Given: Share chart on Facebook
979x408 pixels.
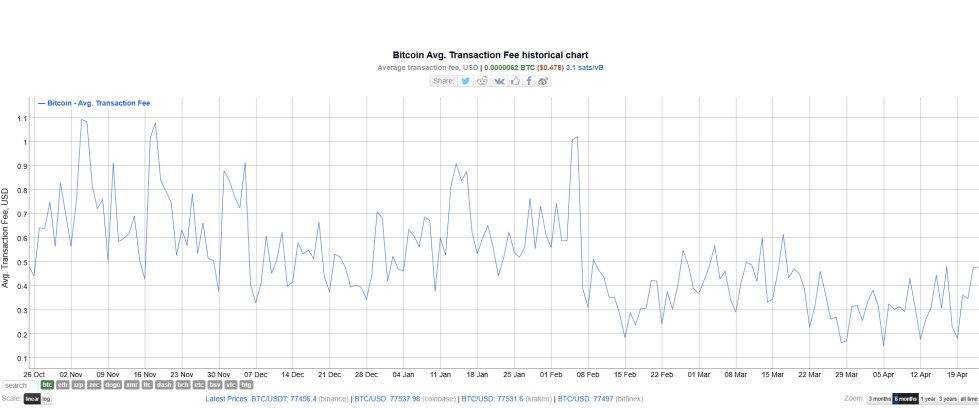Looking at the screenshot, I should click(x=529, y=80).
